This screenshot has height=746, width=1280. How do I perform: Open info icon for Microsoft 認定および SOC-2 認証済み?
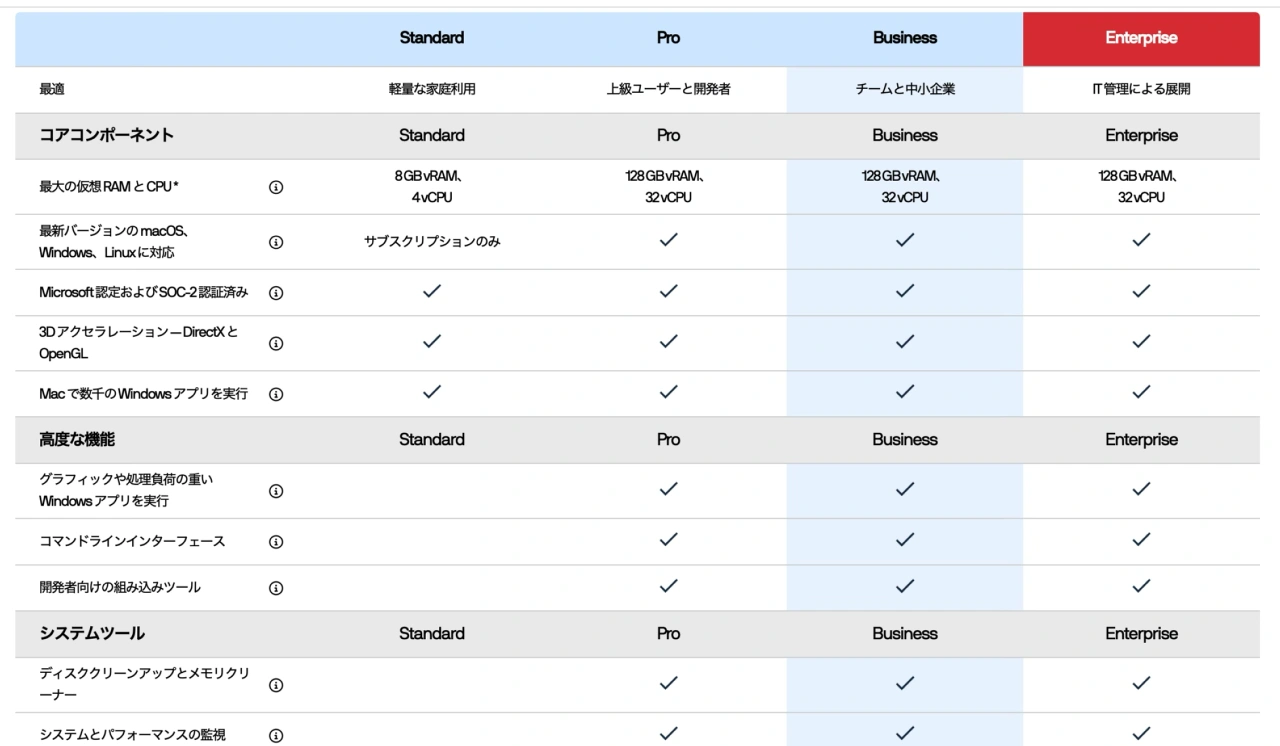pyautogui.click(x=276, y=293)
